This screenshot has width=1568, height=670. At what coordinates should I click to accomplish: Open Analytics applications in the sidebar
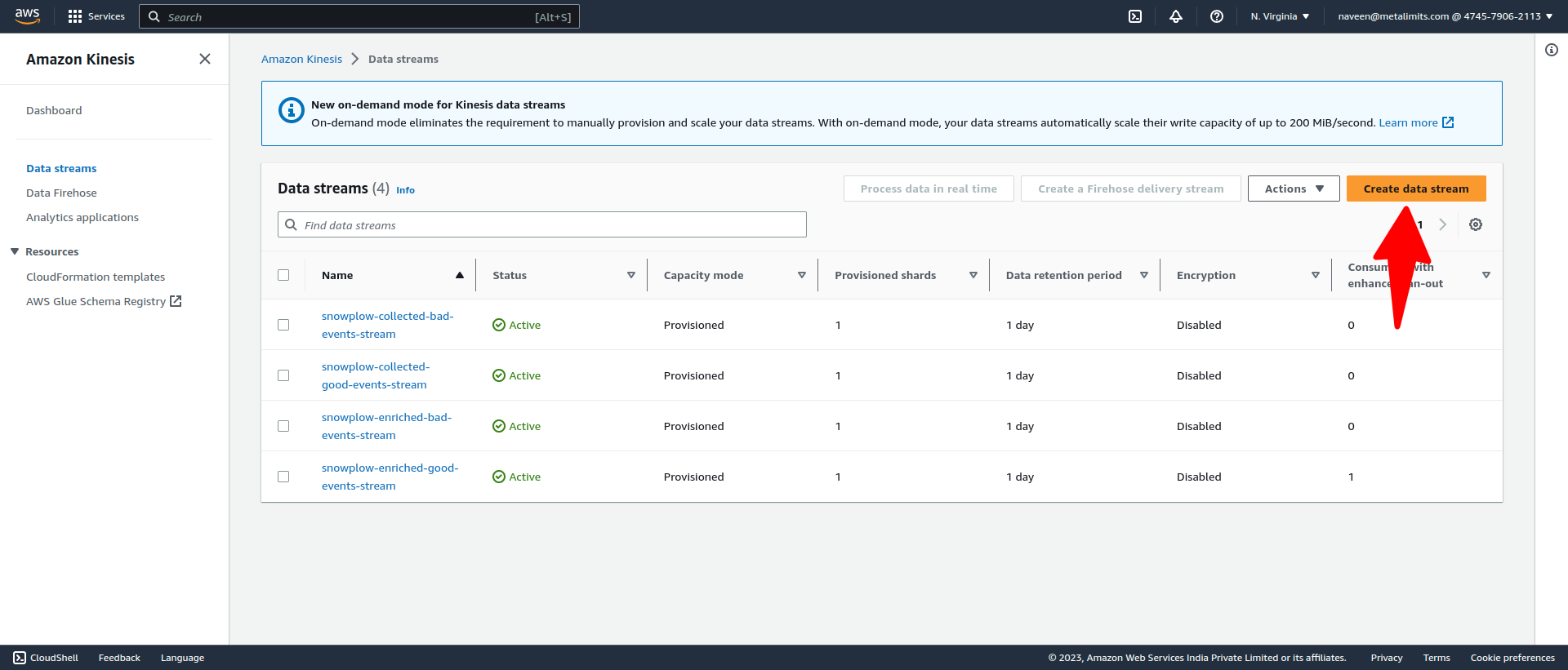(x=82, y=217)
